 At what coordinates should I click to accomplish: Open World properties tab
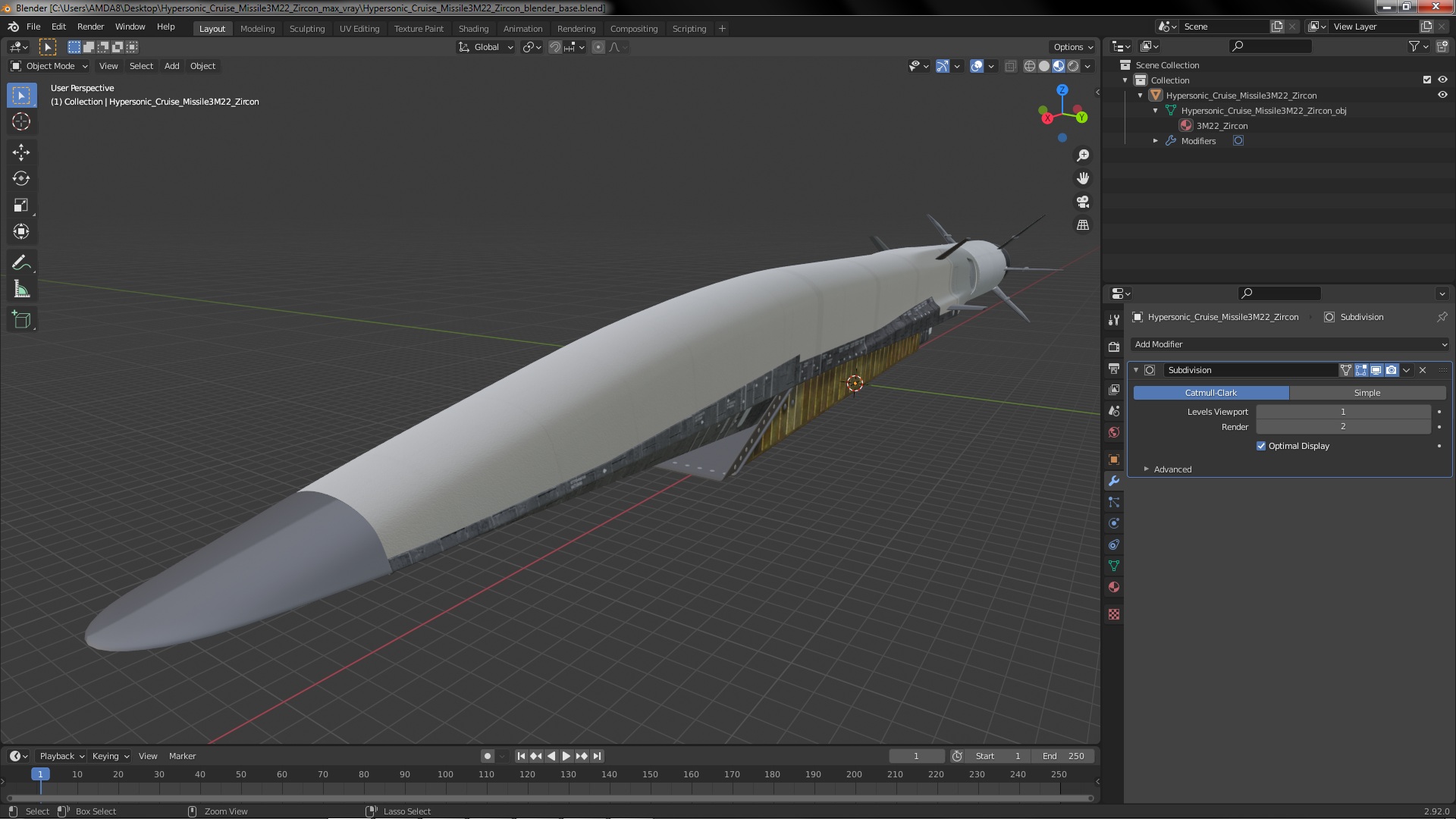pos(1113,431)
